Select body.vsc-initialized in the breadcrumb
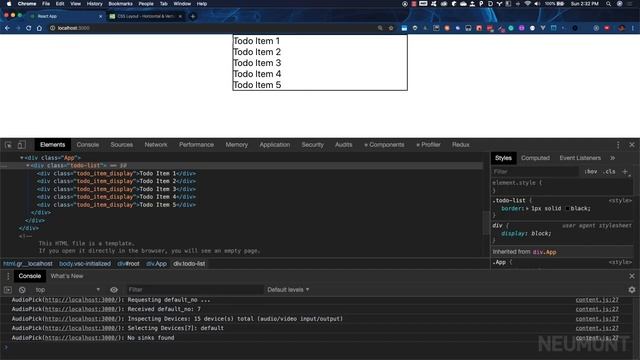 coord(85,264)
